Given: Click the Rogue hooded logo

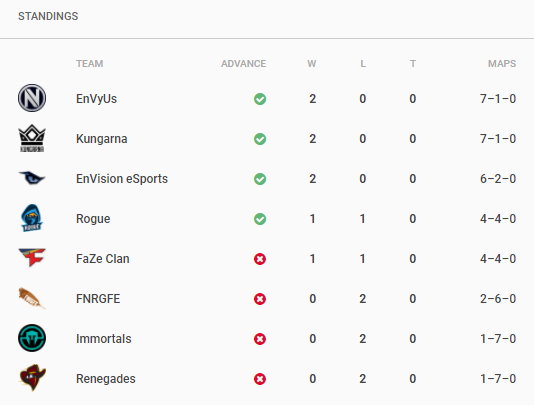Looking at the screenshot, I should tap(32, 218).
